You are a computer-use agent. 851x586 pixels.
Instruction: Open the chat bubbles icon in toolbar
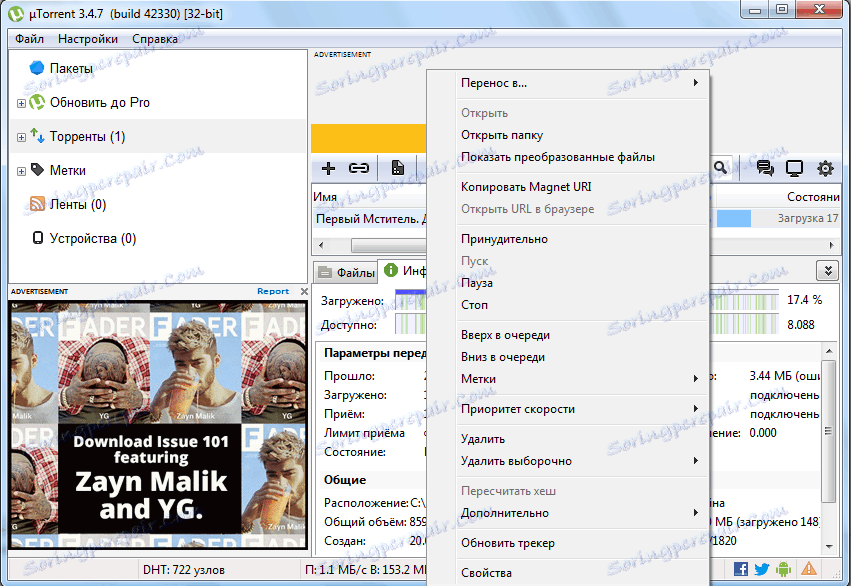coord(765,169)
